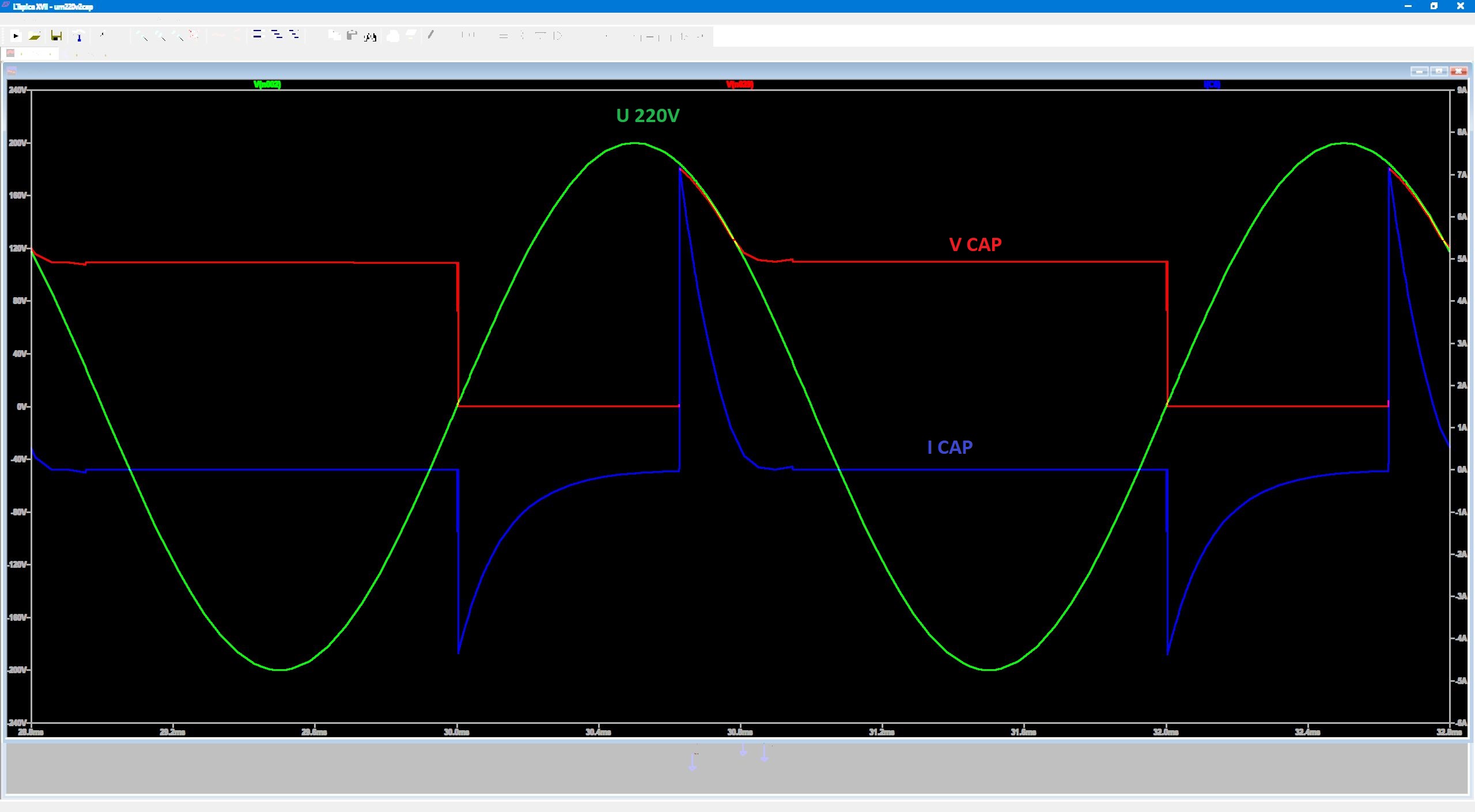Click the 32.0ms tick on the time axis
The image size is (1475, 812).
[1166, 732]
